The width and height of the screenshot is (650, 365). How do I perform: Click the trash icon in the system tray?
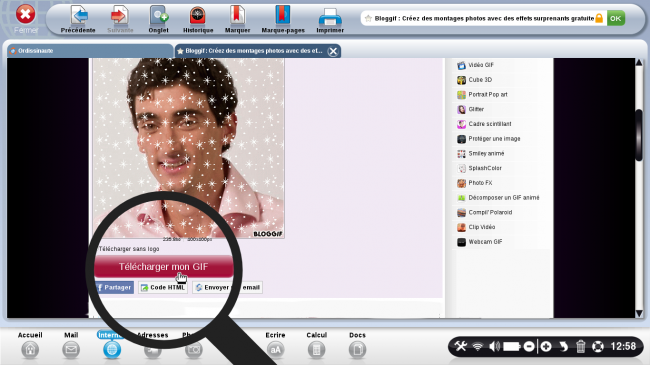point(580,346)
